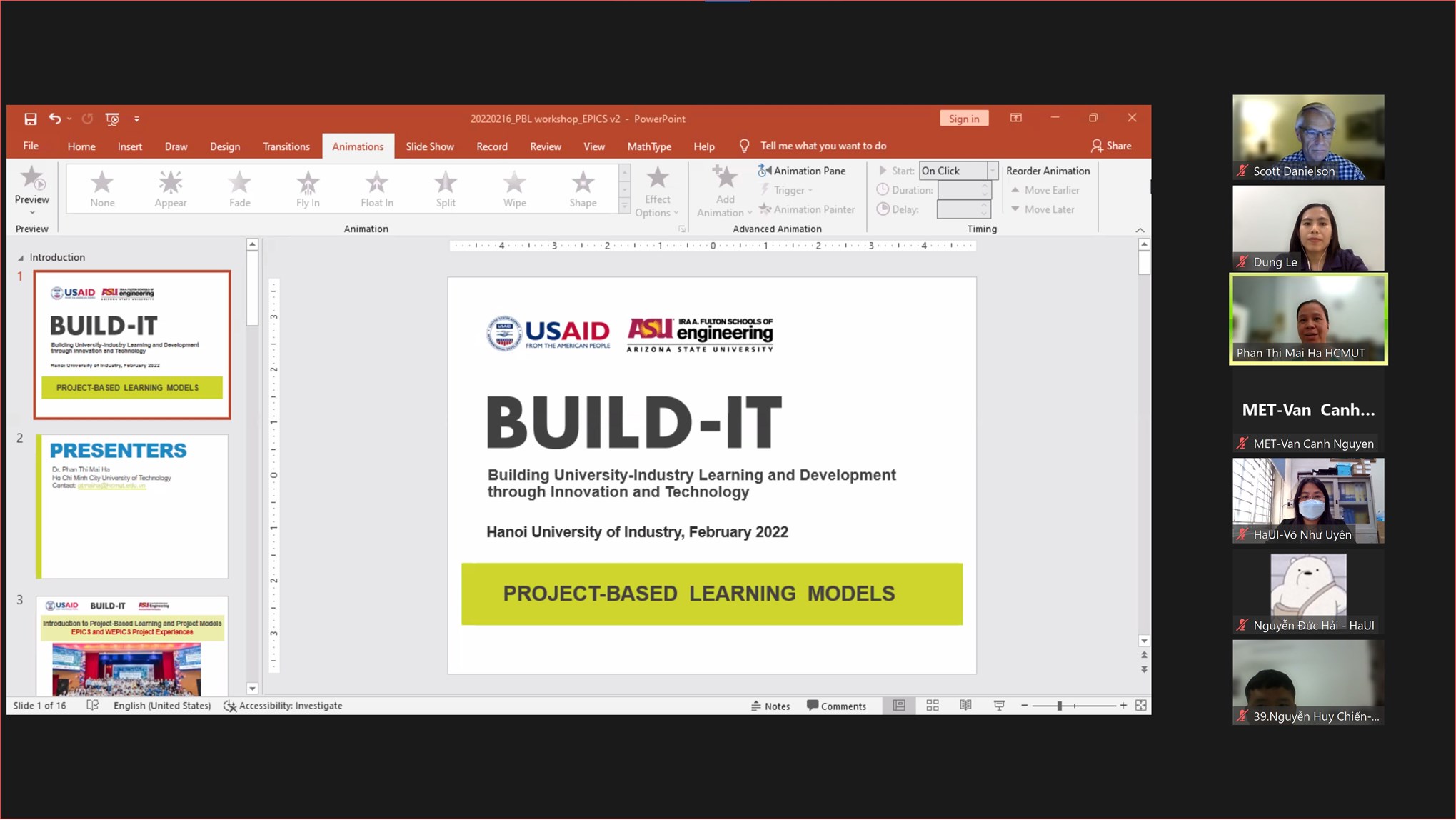Screen dimensions: 1456x820
Task: Apply the Appear animation
Action: [x=170, y=188]
